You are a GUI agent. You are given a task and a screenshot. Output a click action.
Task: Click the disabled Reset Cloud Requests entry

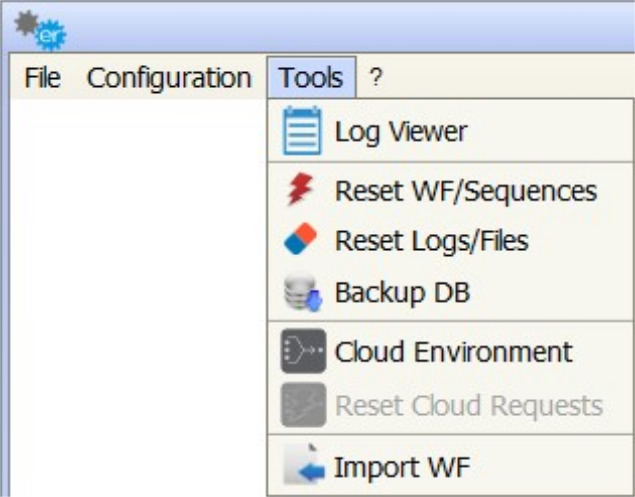pos(468,405)
